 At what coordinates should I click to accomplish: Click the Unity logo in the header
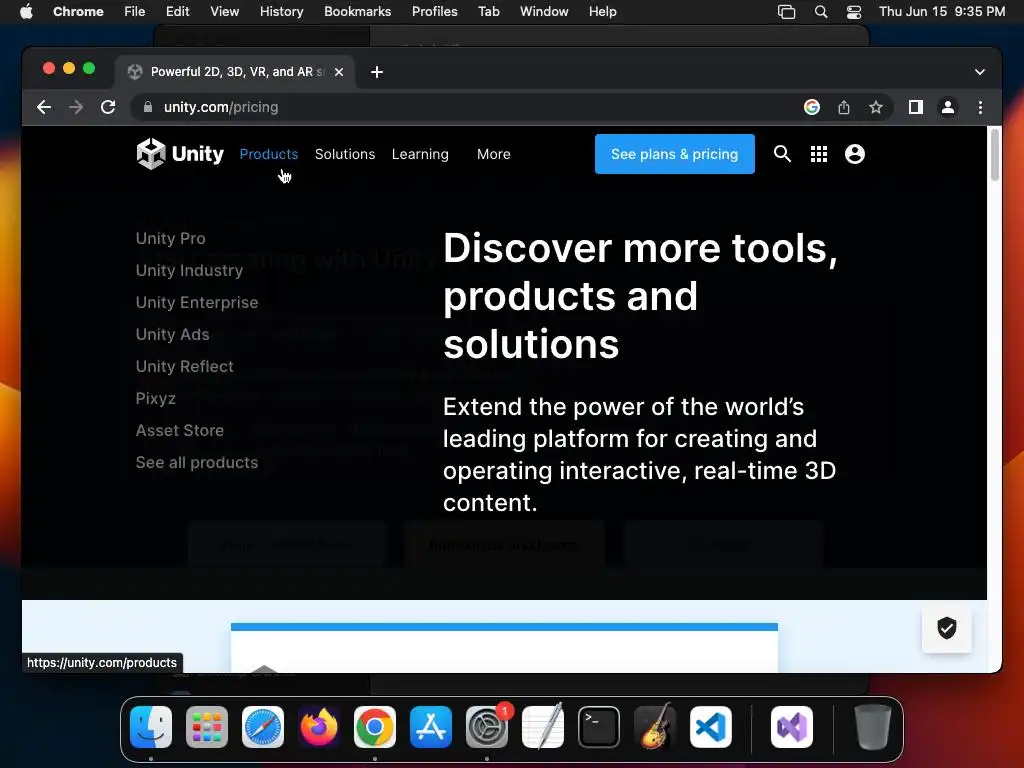[x=180, y=154]
